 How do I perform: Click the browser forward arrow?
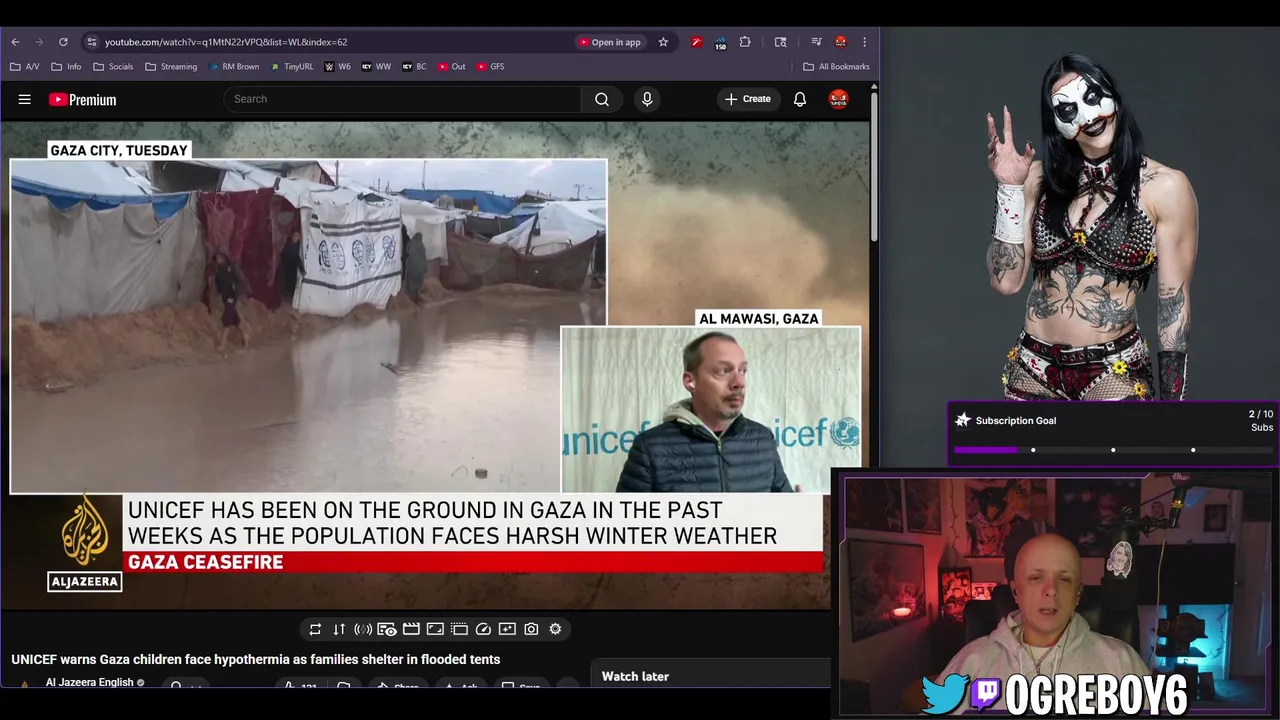point(39,42)
